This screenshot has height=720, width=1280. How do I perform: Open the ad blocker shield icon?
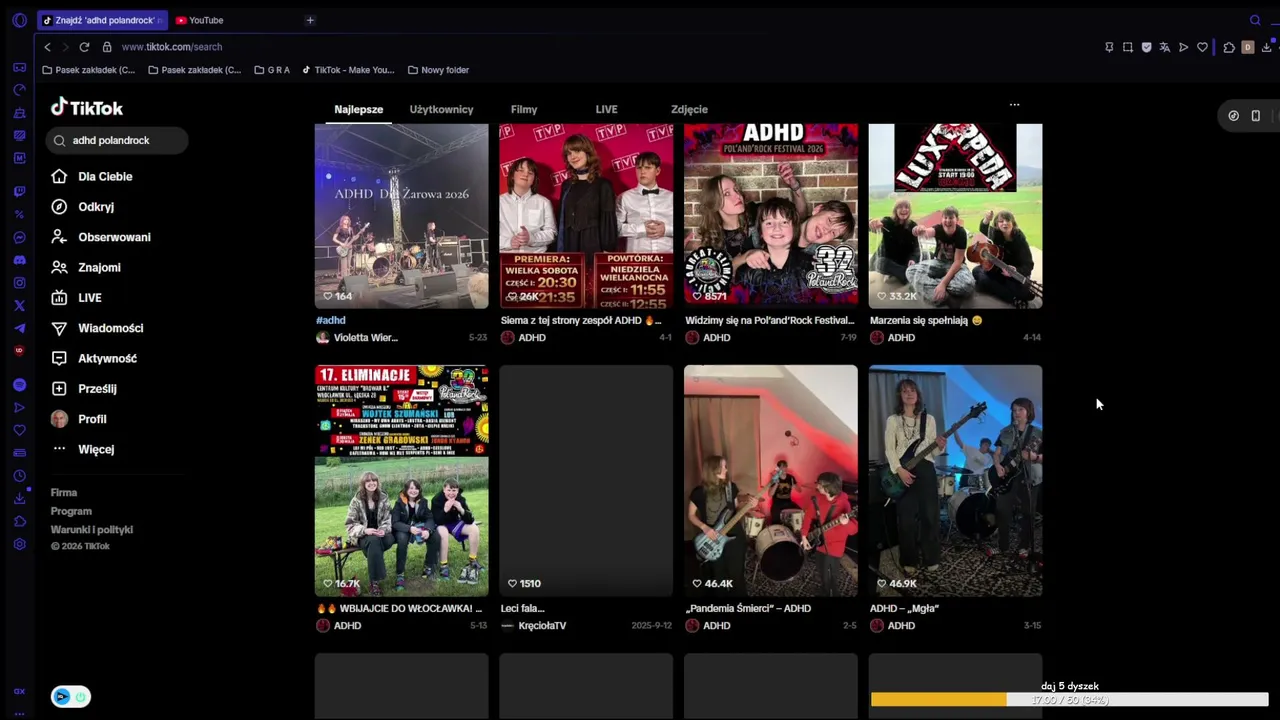click(1146, 47)
